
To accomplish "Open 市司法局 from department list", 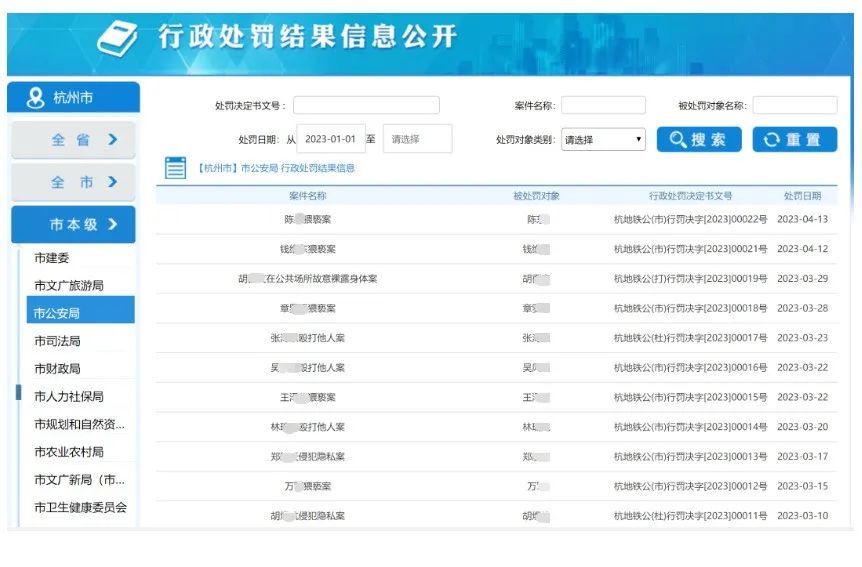I will coord(57,341).
